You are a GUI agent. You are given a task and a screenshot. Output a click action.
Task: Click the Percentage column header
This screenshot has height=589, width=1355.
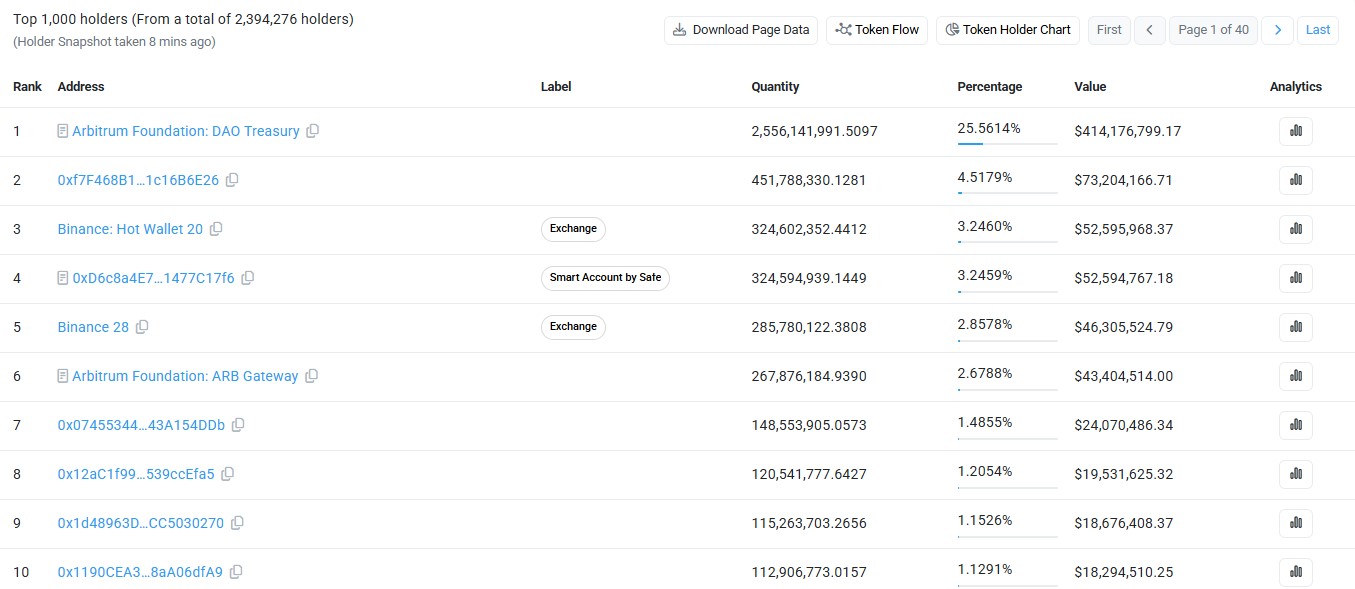pos(989,87)
